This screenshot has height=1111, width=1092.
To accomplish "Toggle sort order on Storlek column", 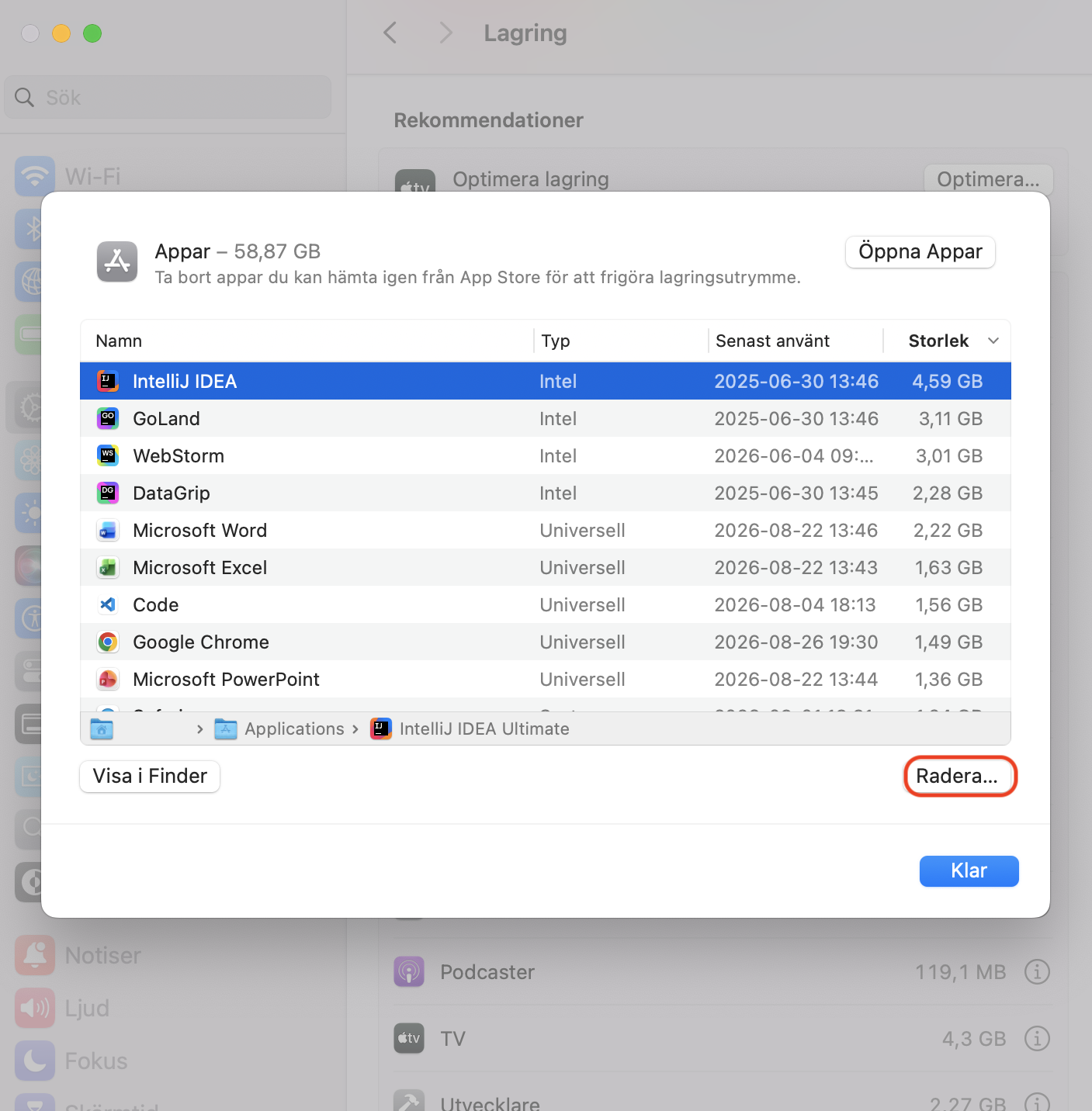I will (947, 341).
